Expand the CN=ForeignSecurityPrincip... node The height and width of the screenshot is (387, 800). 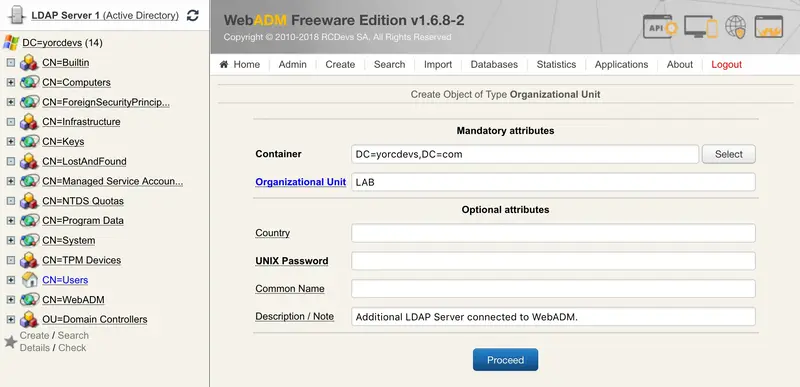tap(10, 102)
